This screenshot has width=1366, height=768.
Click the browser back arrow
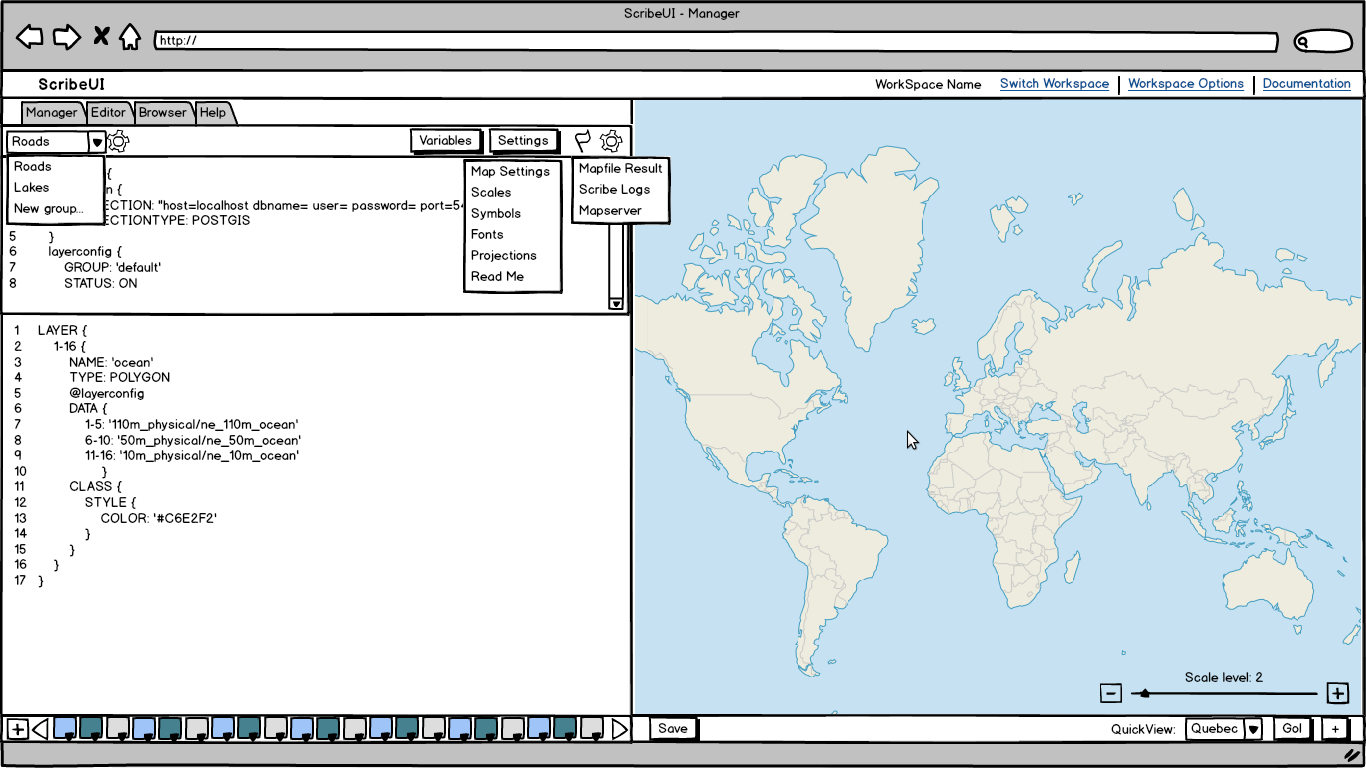coord(30,38)
